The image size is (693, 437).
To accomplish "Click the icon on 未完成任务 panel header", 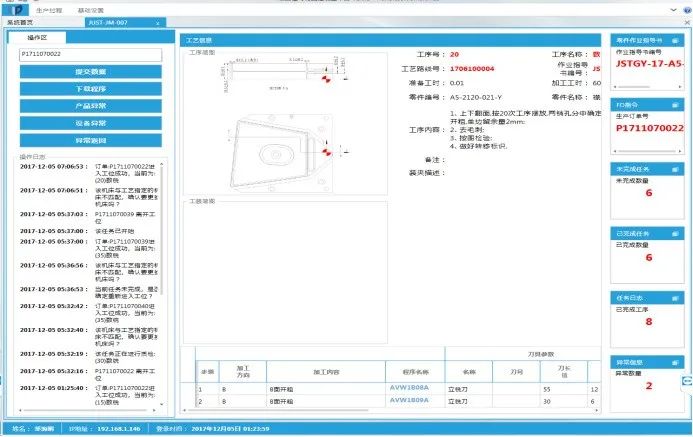I will 677,169.
